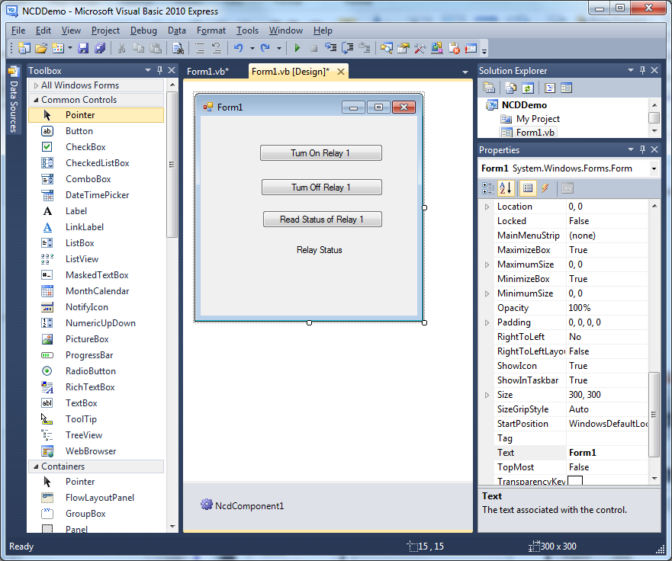
Task: Click the TransparencyKey color swatch
Action: (x=575, y=482)
